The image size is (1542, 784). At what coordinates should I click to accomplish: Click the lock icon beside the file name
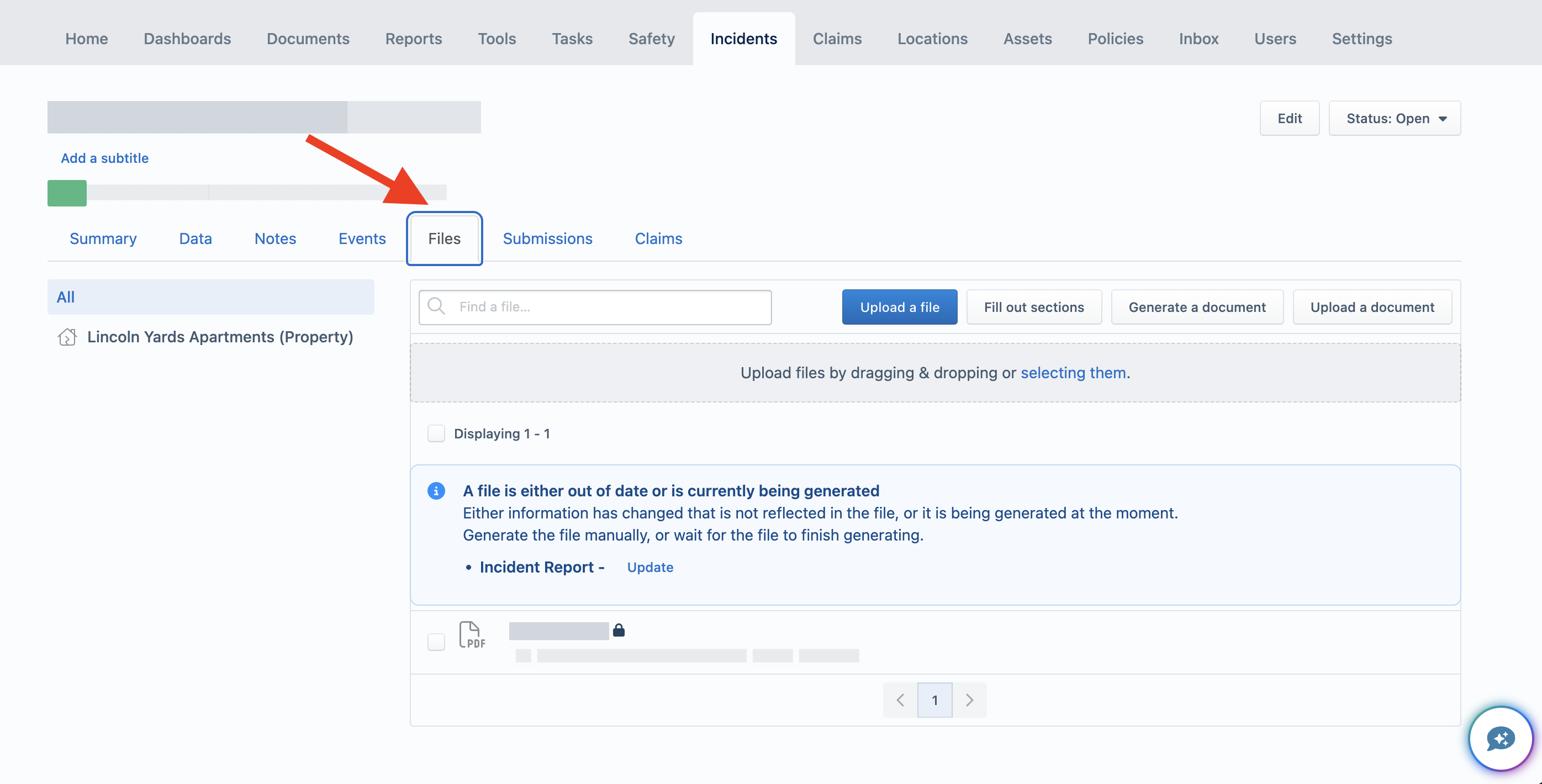(619, 629)
